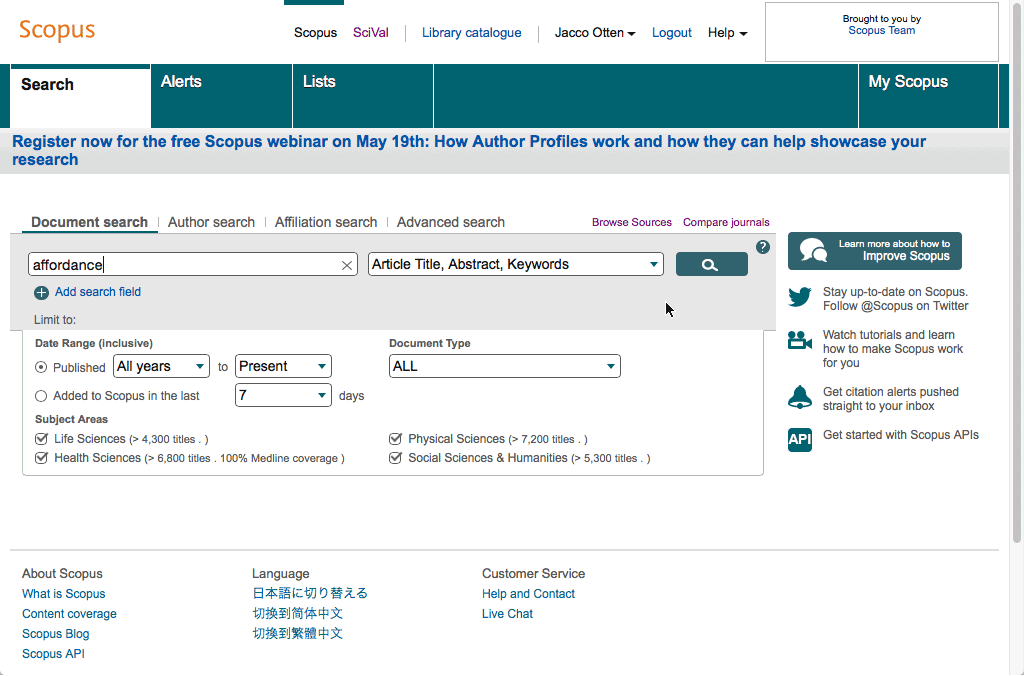Click the Twitter bird icon
The width and height of the screenshot is (1024, 676).
point(800,297)
